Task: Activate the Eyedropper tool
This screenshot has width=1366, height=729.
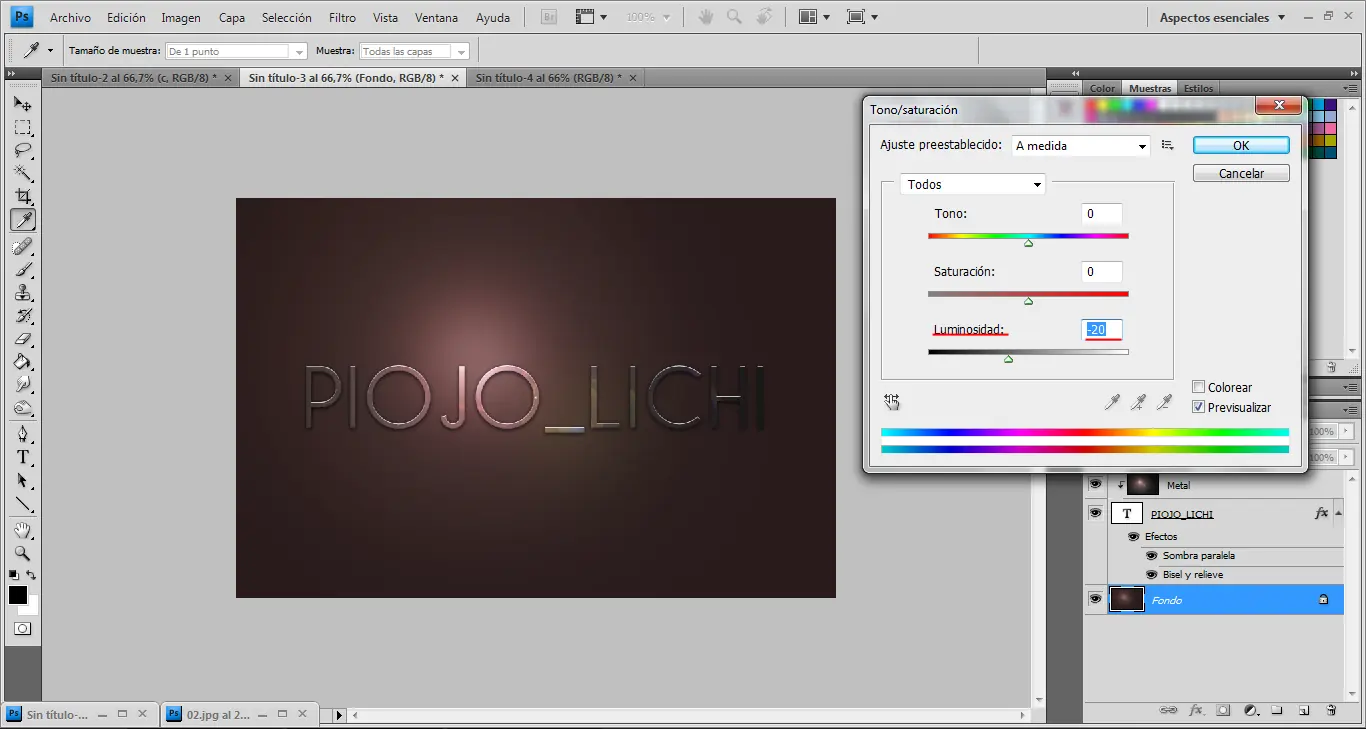Action: [22, 220]
